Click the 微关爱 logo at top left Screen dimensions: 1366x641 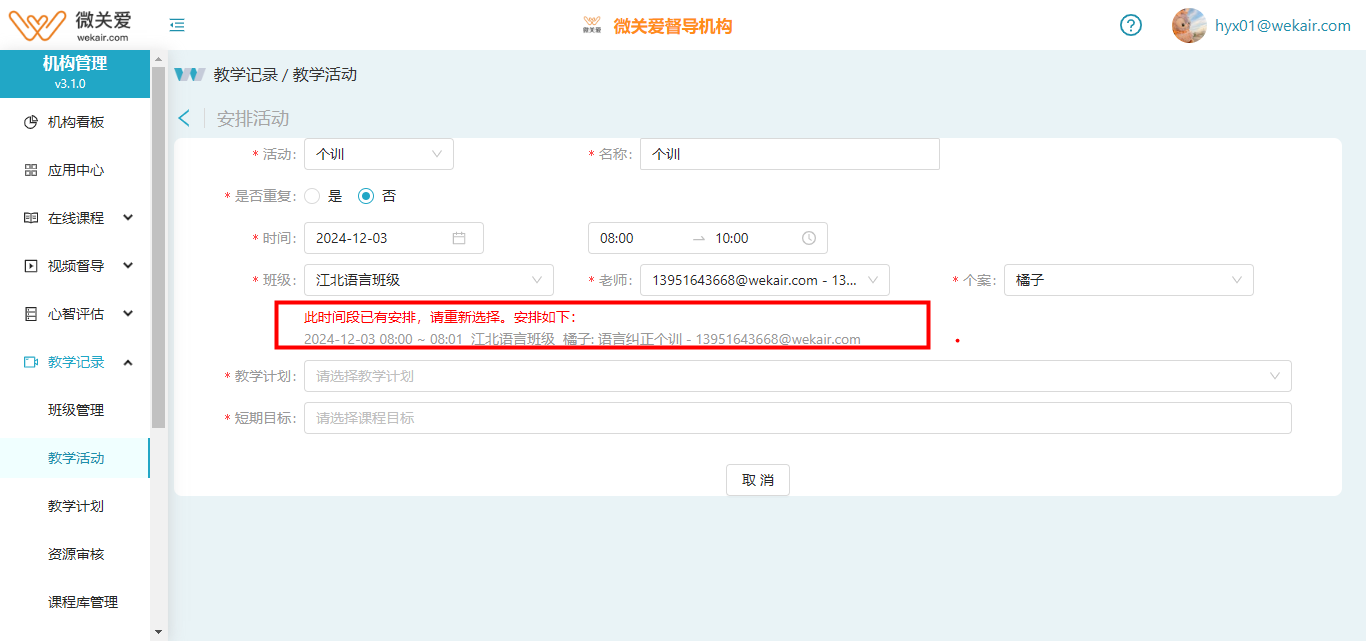pyautogui.click(x=70, y=25)
